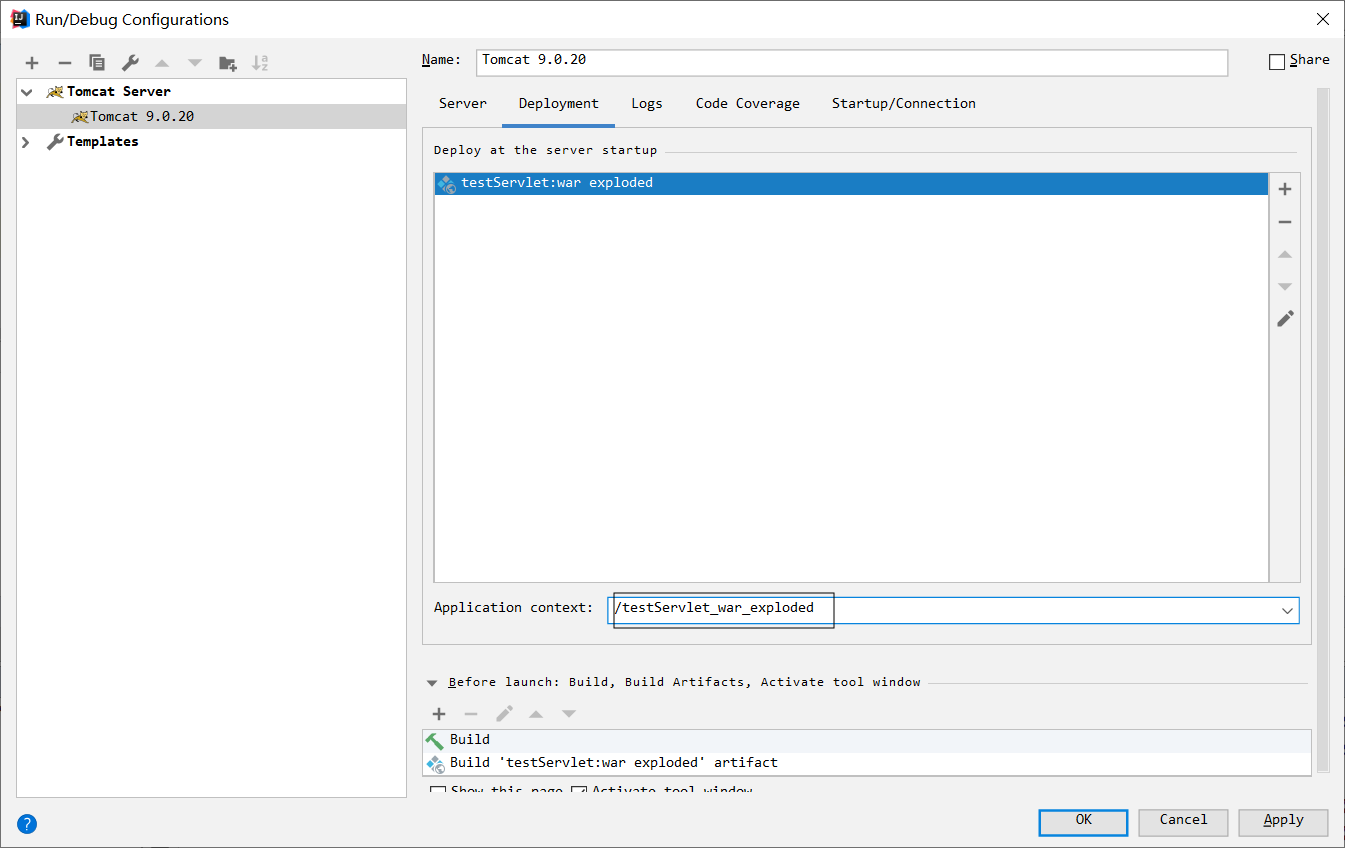Move configuration down in left toolbar

coord(195,63)
